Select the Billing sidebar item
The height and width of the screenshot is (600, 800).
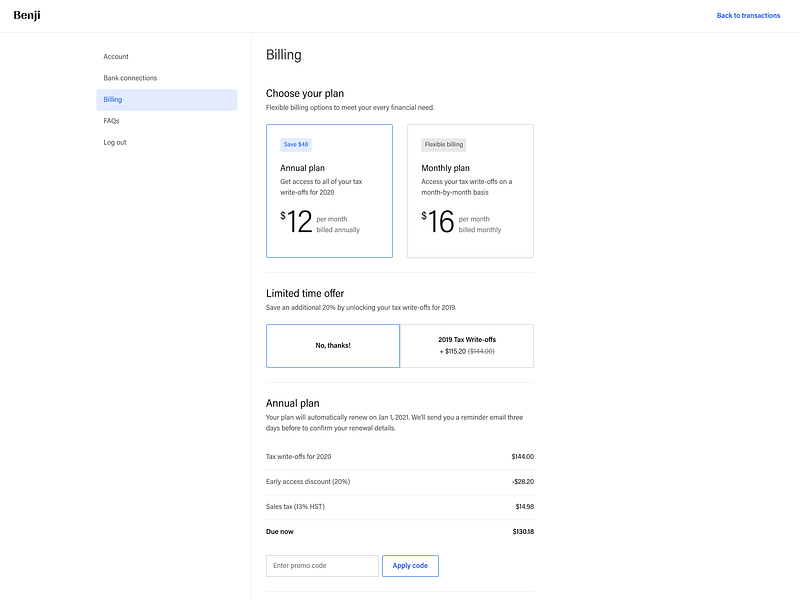point(167,100)
